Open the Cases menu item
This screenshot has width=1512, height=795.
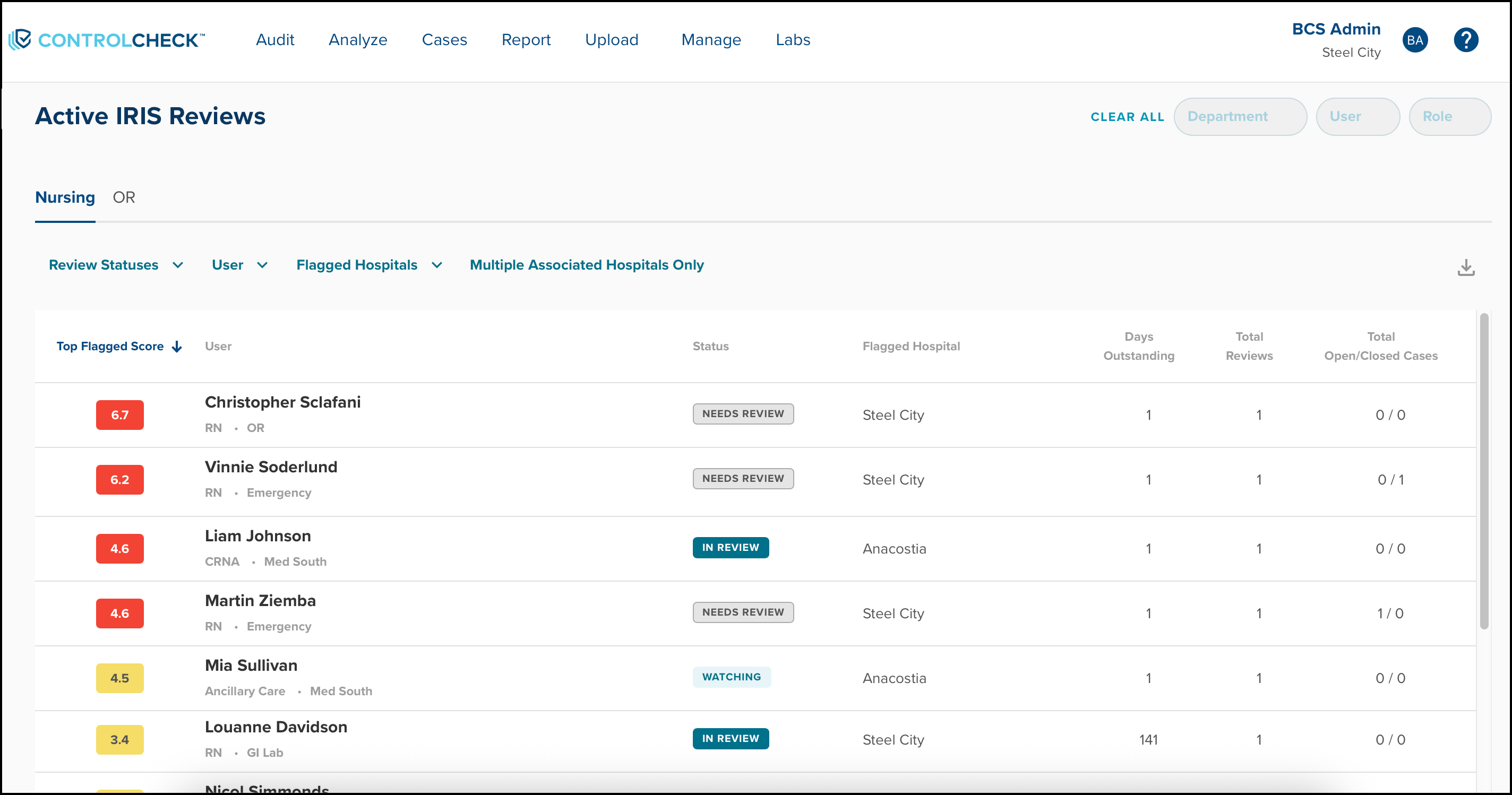(444, 40)
